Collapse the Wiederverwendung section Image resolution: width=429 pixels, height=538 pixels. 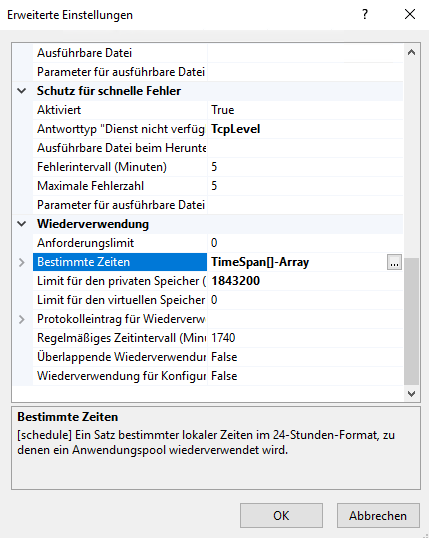click(22, 224)
